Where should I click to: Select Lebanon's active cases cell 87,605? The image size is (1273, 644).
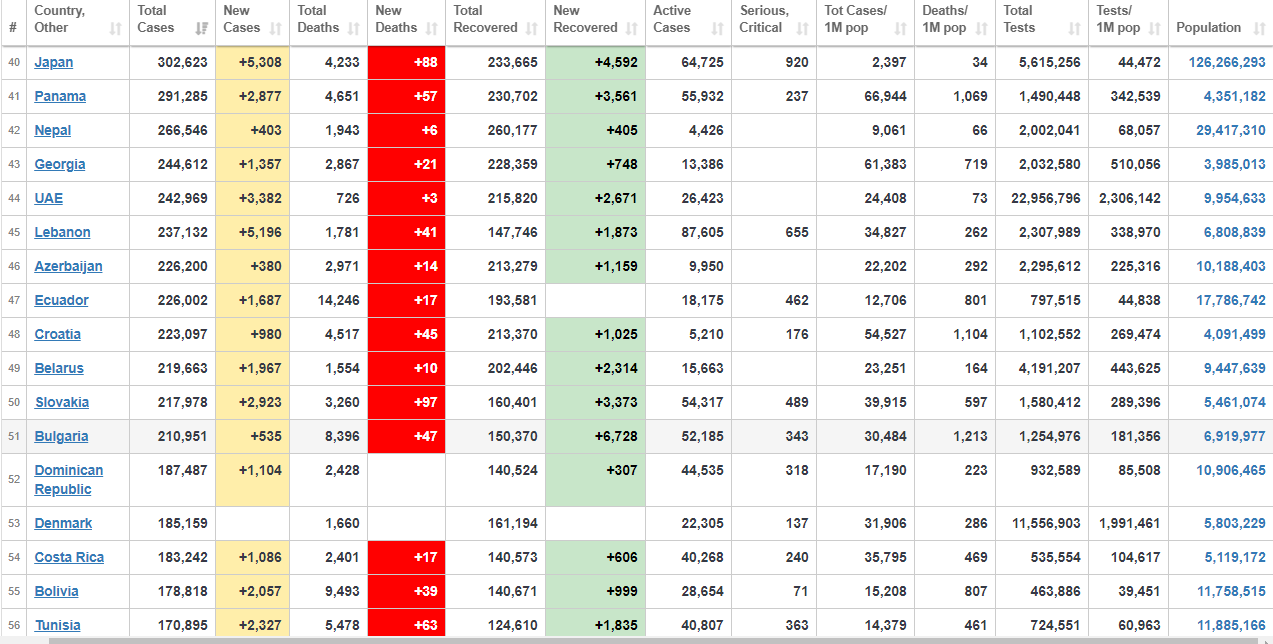[688, 232]
